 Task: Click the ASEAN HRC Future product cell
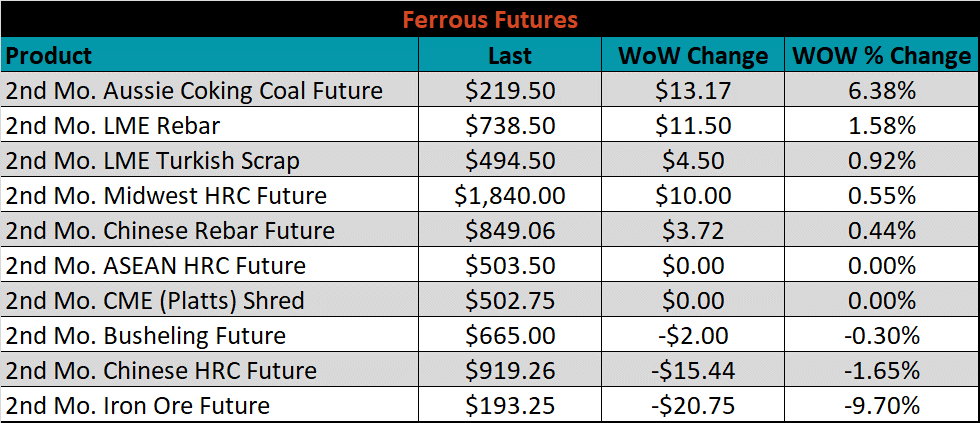pyautogui.click(x=209, y=266)
